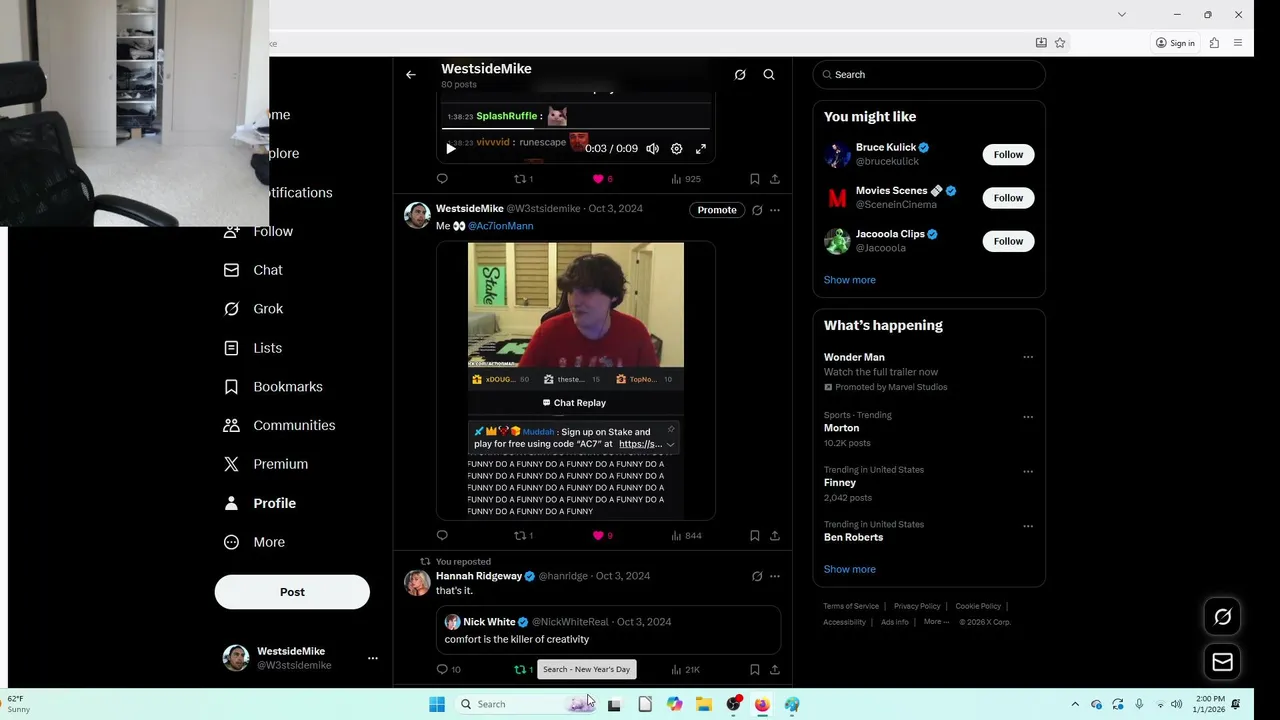Play the video in the top post
This screenshot has width=1280, height=720.
tap(451, 149)
